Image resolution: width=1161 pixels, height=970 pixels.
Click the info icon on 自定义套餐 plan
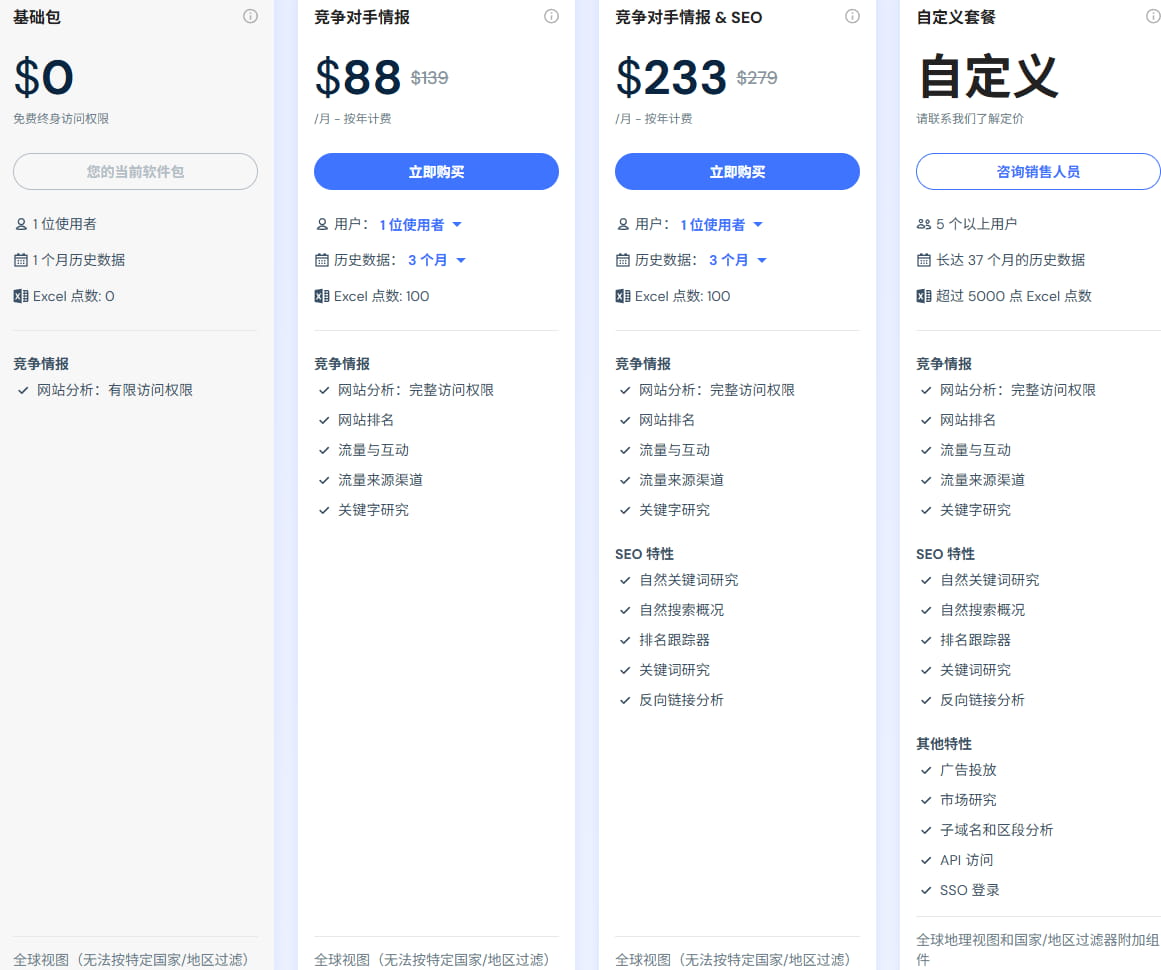pos(1152,16)
